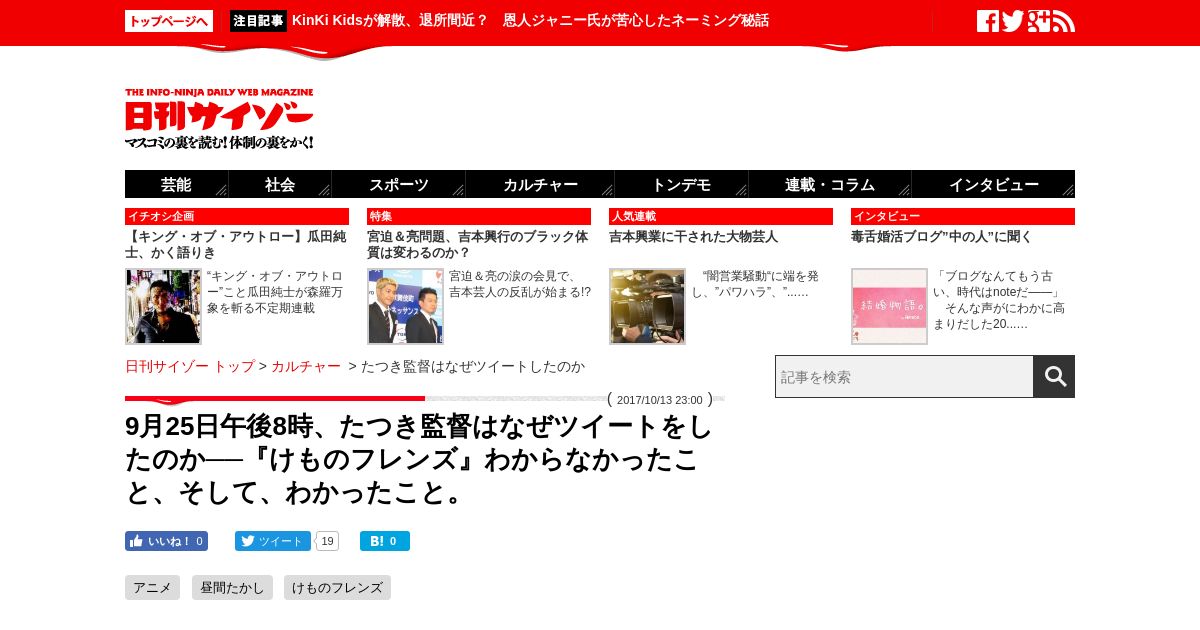The width and height of the screenshot is (1200, 630).
Task: Select the 昼間たかし tag
Action: pyautogui.click(x=232, y=588)
